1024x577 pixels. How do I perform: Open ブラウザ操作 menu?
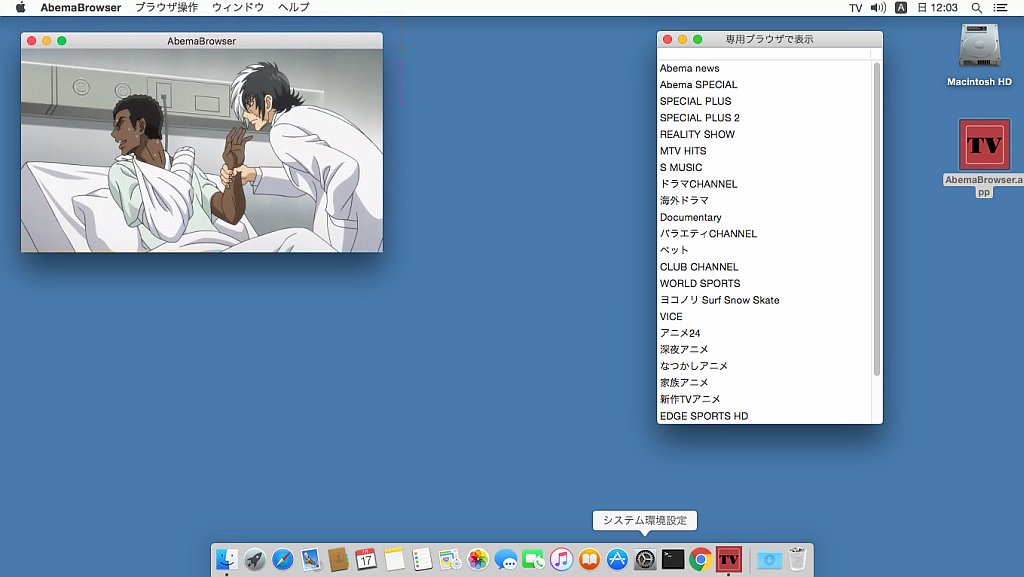click(167, 8)
